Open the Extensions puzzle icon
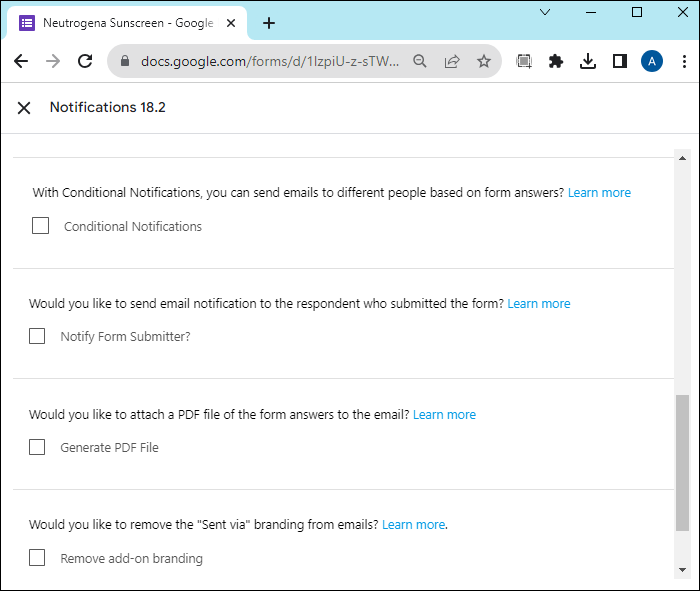Screen dimensions: 700x591 [556, 62]
